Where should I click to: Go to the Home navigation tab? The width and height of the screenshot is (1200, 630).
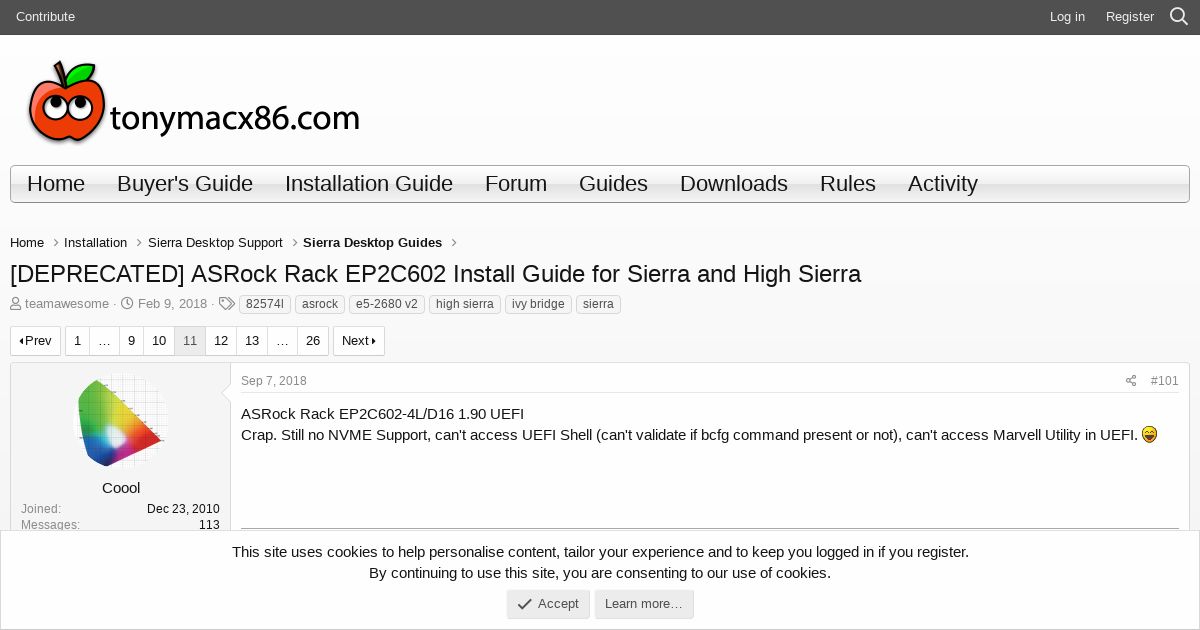pos(56,184)
